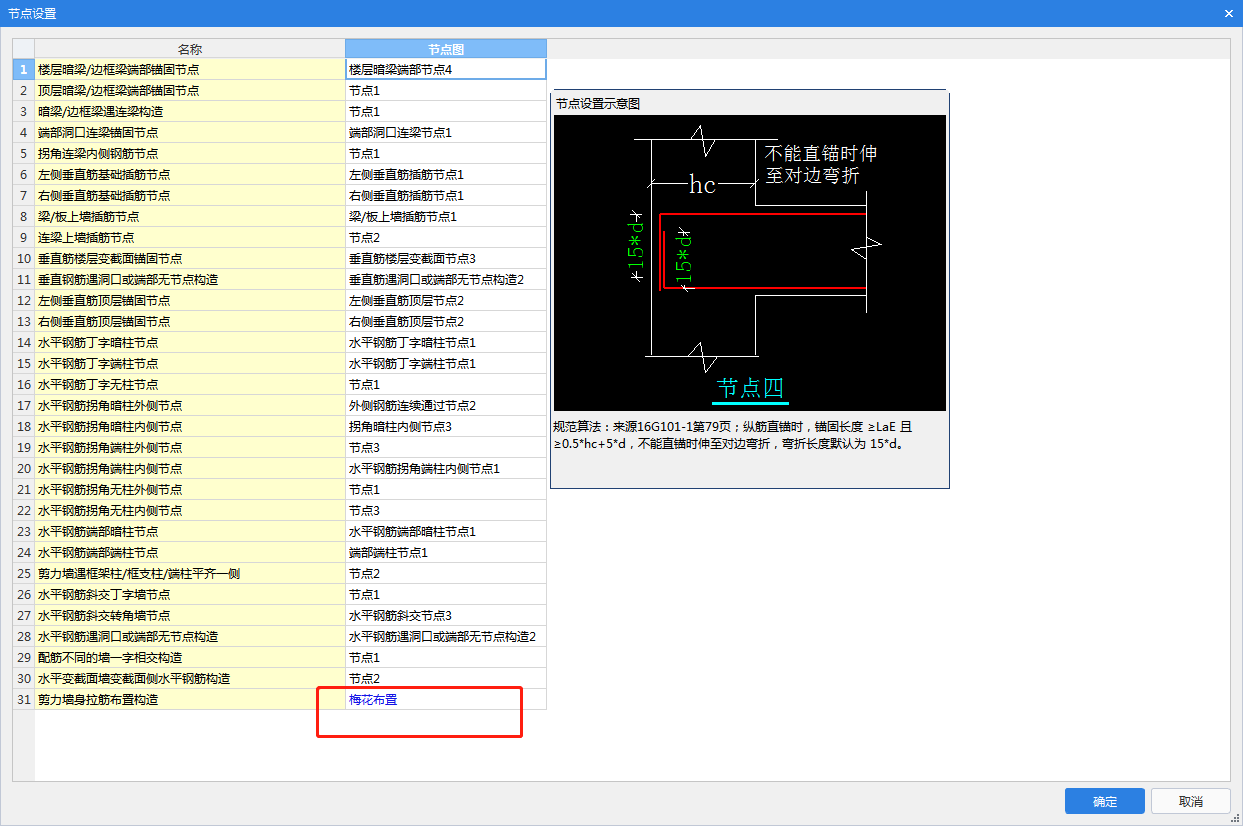This screenshot has height=826, width=1243.
Task: Select the 拐角暗柱内侧节点3 cell
Action: coord(446,427)
